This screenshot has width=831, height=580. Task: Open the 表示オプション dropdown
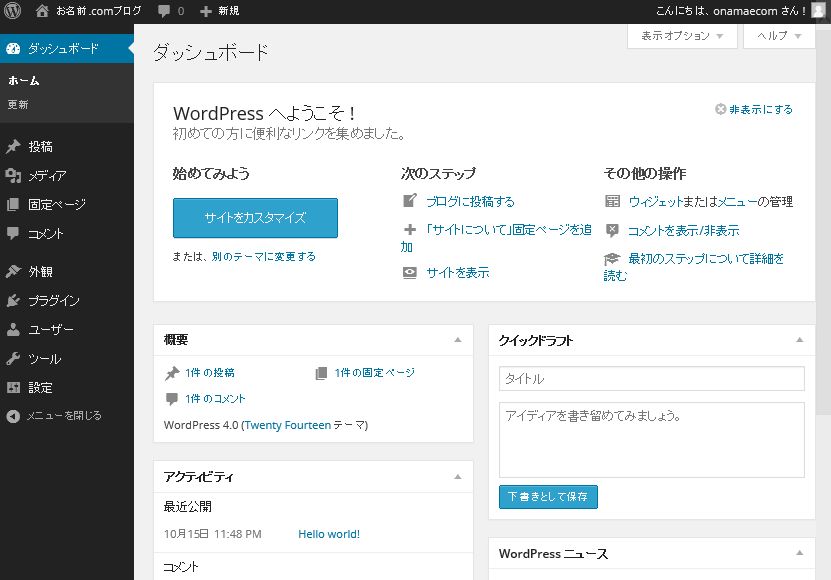tap(682, 36)
